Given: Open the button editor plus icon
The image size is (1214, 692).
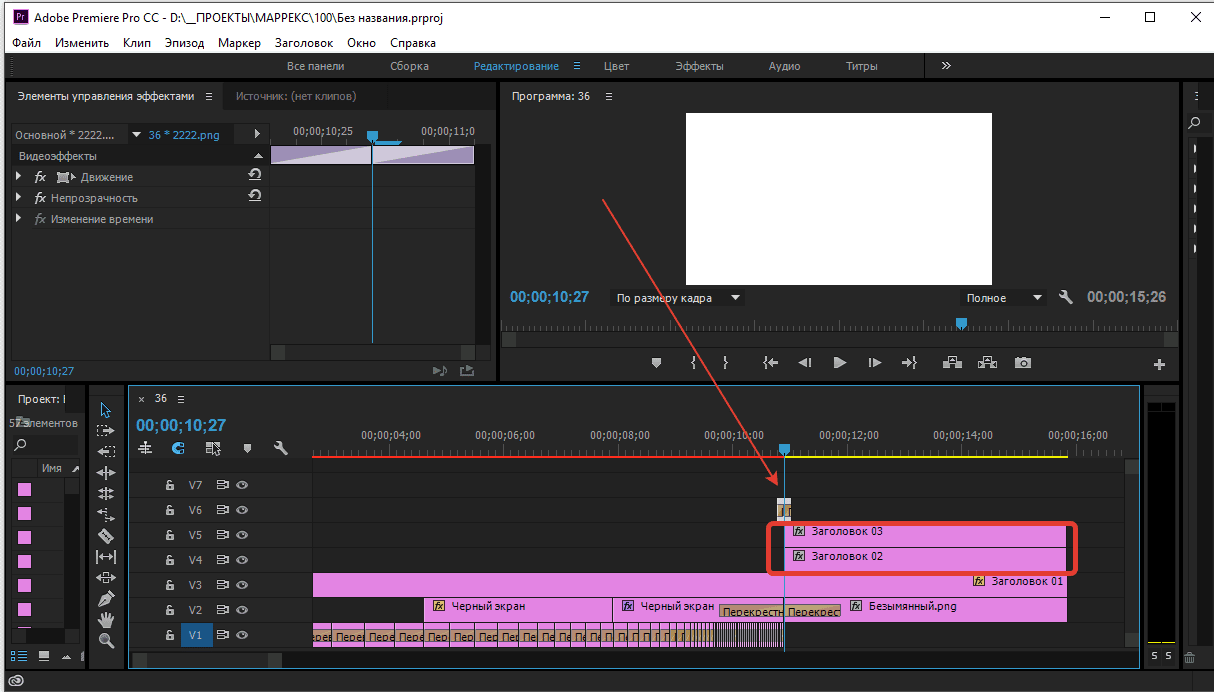Looking at the screenshot, I should (1160, 365).
